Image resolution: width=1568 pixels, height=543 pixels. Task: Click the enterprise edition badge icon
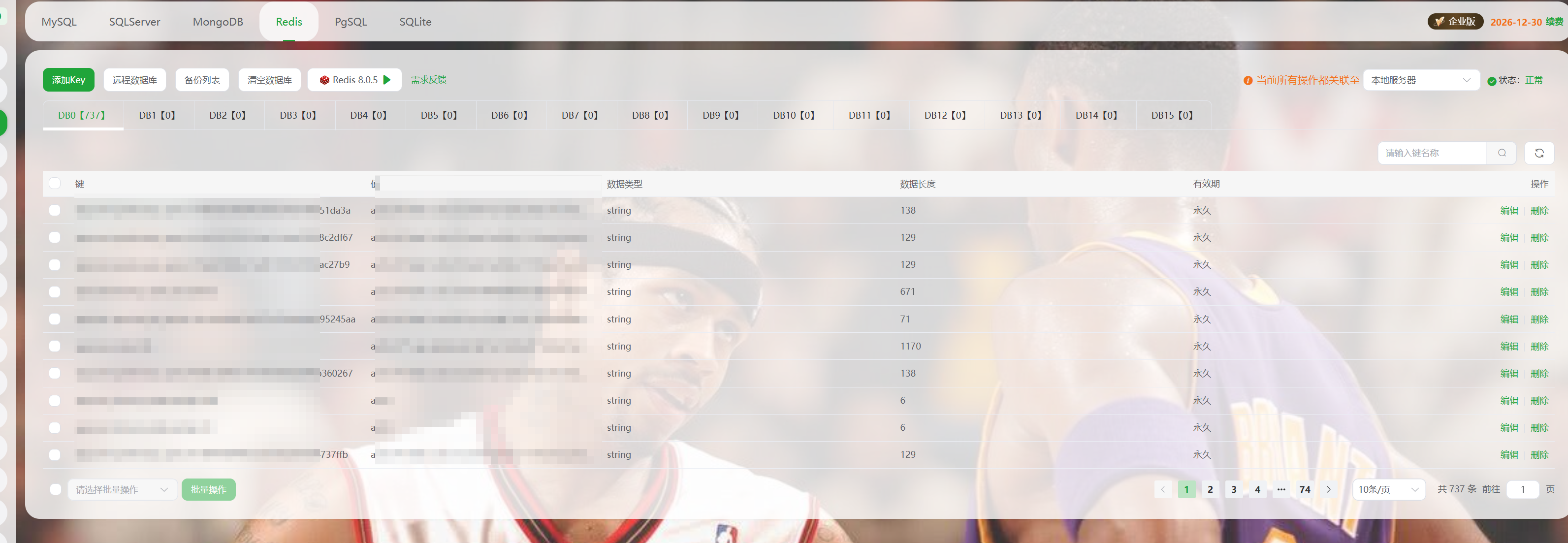point(1439,21)
